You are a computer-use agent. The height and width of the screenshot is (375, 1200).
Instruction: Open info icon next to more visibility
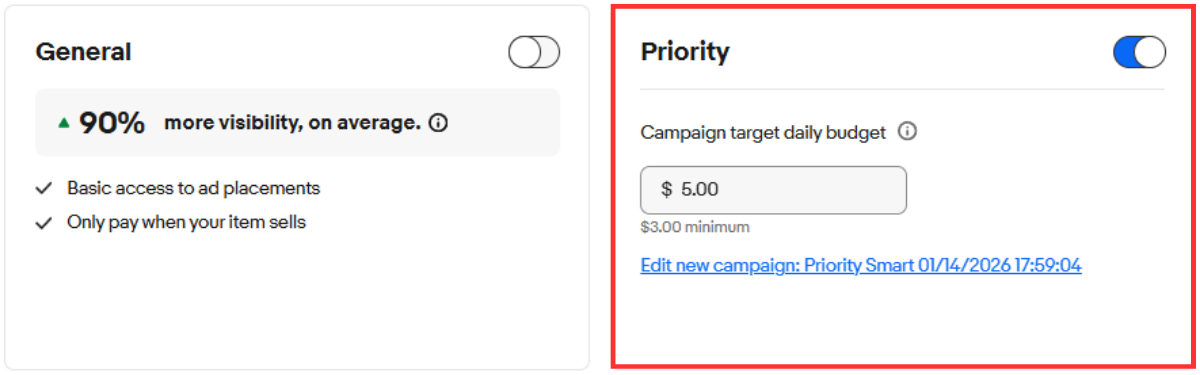[438, 123]
